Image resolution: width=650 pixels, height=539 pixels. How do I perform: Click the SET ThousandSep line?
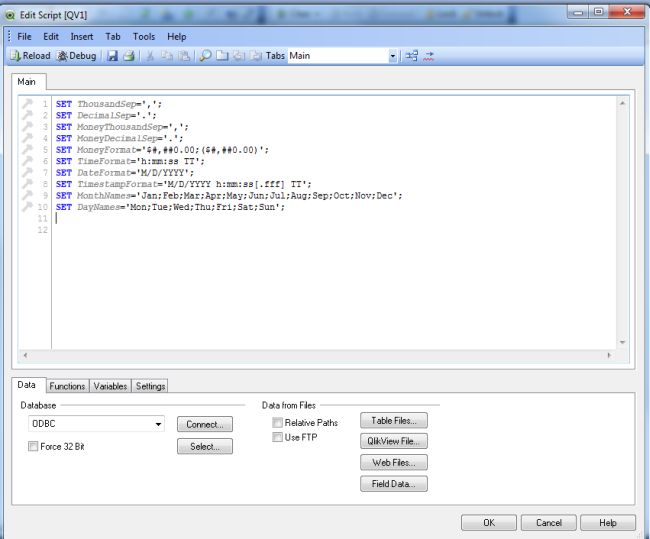109,104
